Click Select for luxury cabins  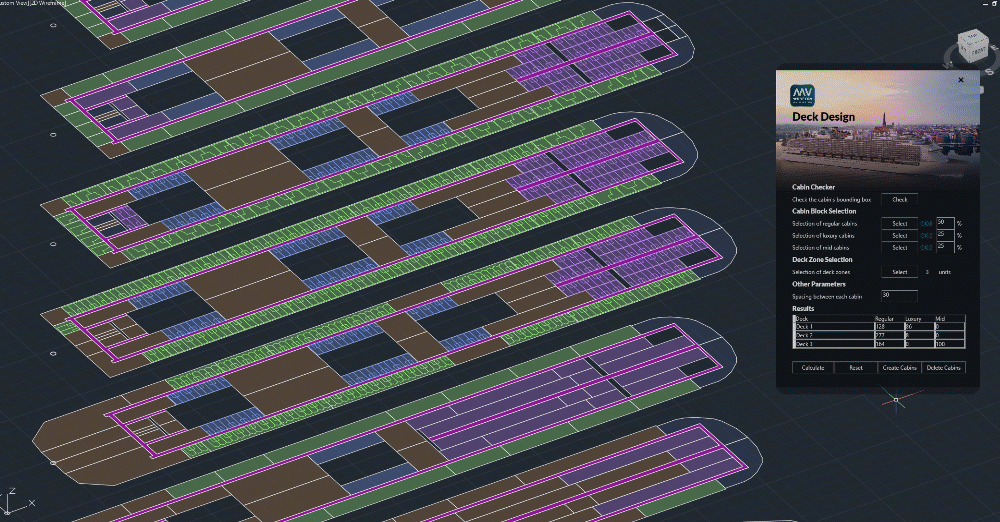point(899,235)
